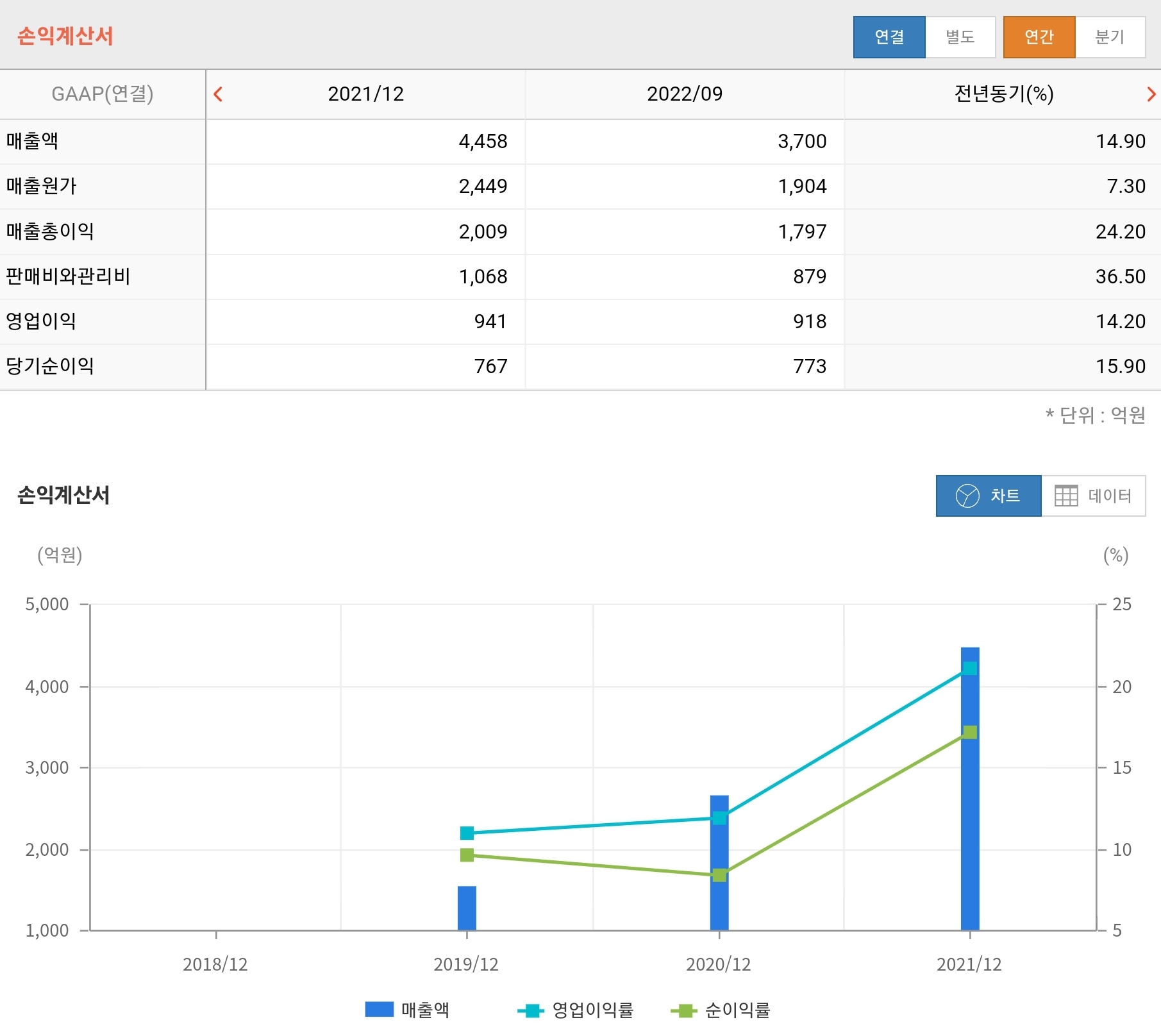
Task: Click the right red arrow for later periods
Action: (1151, 94)
